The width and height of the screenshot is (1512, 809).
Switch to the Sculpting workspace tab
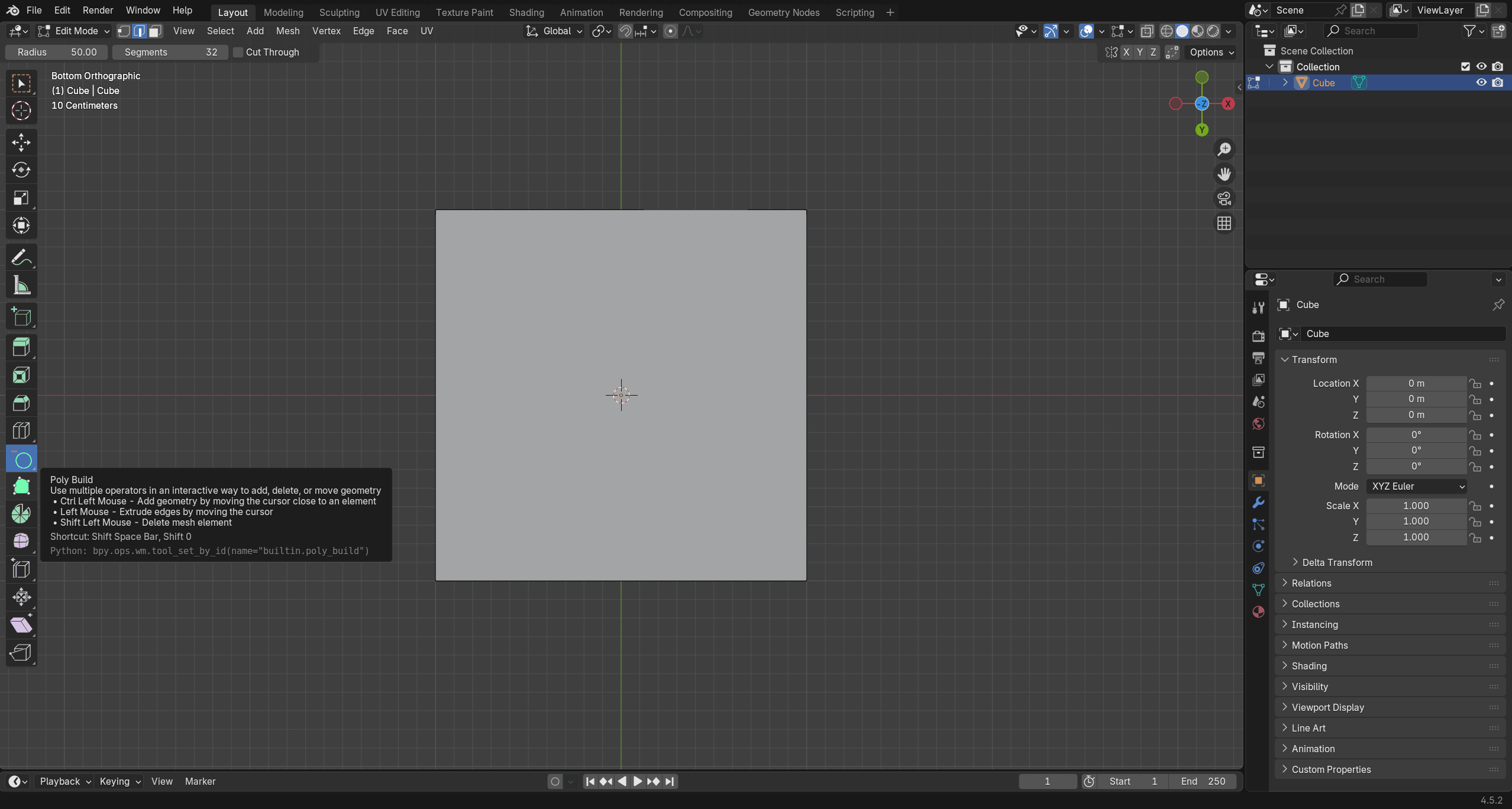click(339, 12)
